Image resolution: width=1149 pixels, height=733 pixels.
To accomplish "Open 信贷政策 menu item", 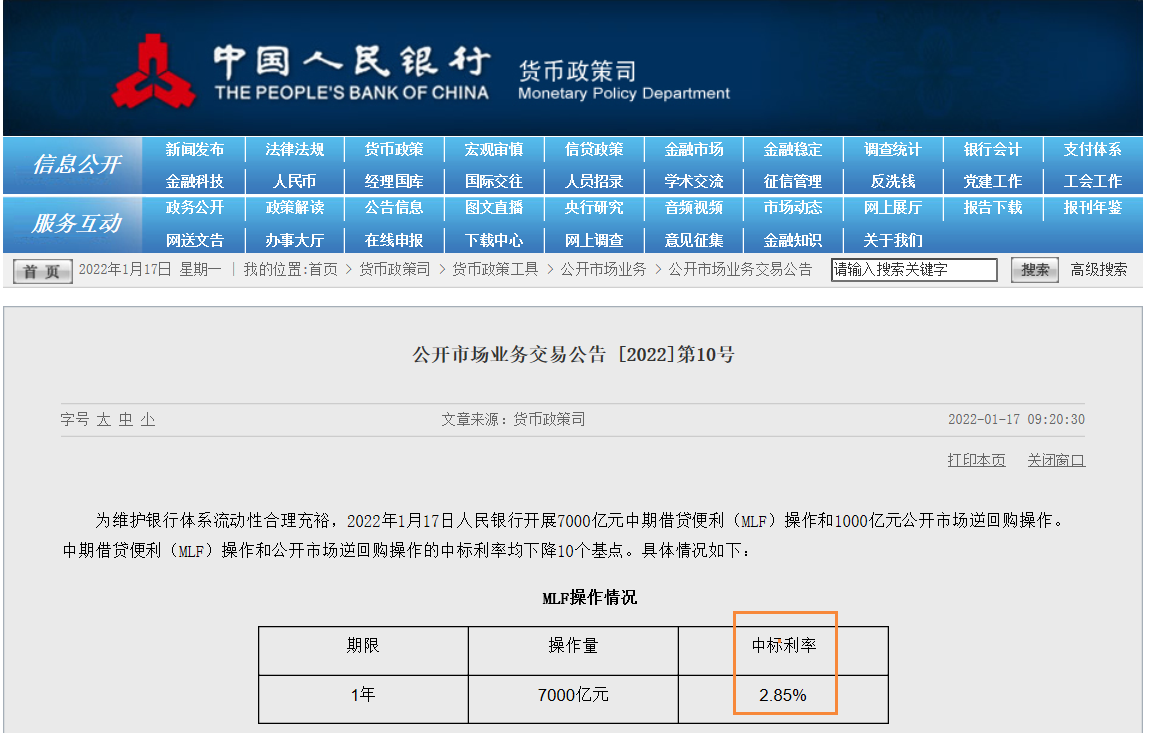I will point(594,150).
